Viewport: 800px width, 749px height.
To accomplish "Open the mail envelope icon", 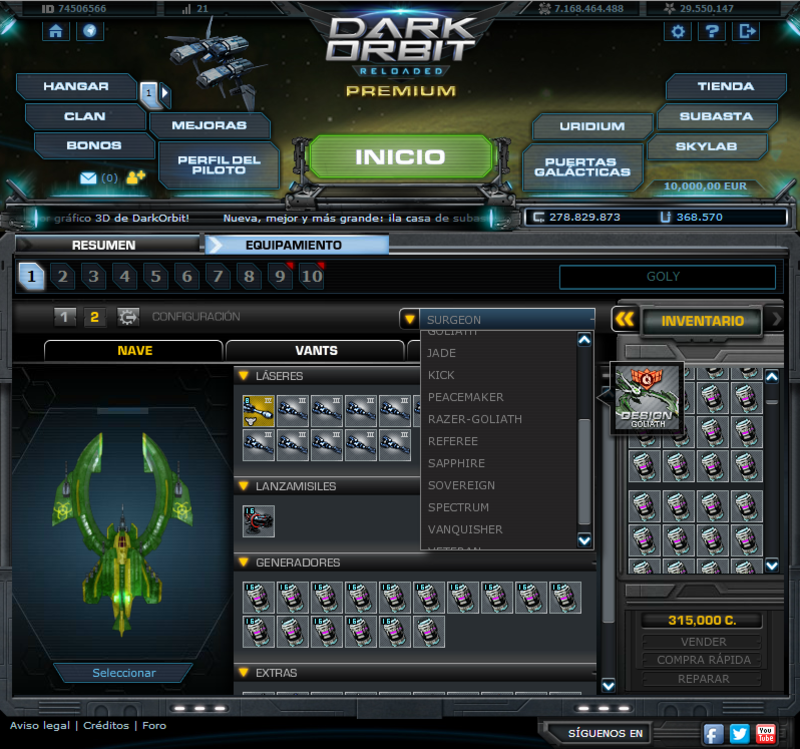I will point(88,178).
